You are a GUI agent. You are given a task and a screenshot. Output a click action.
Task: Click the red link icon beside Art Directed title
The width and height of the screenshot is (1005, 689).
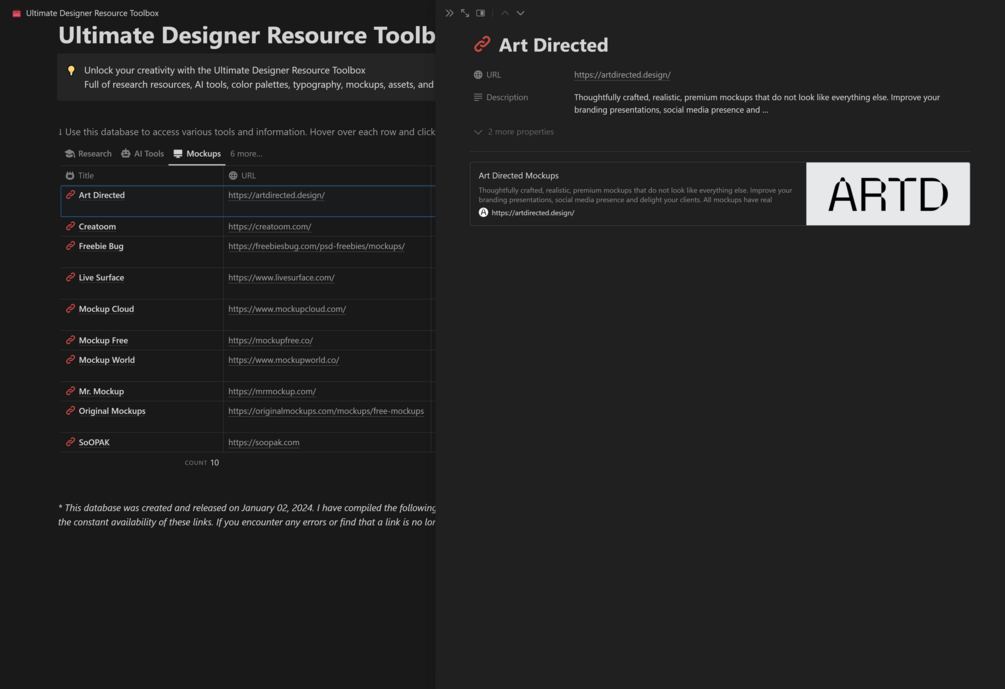point(482,45)
